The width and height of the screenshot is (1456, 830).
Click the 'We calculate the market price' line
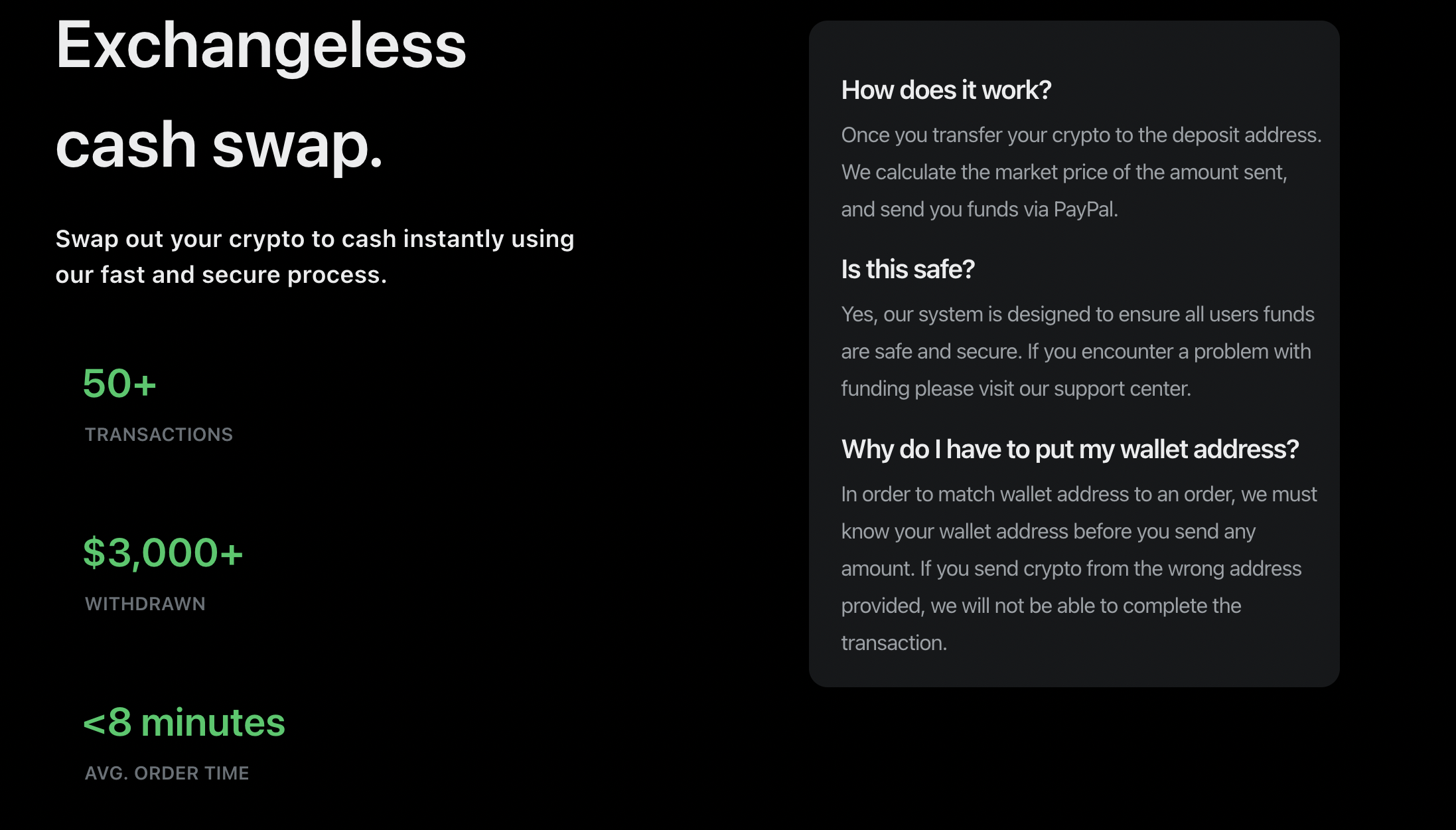tap(1064, 173)
